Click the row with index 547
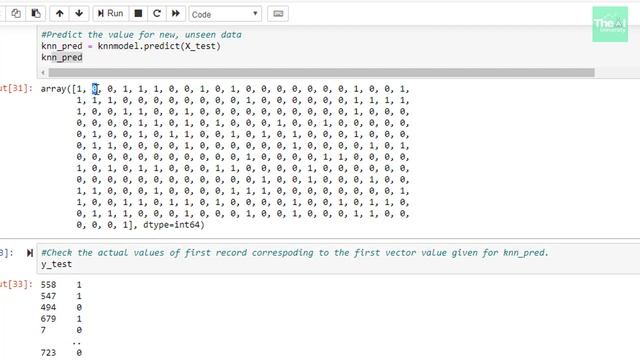The width and height of the screenshot is (640, 360). tap(61, 296)
